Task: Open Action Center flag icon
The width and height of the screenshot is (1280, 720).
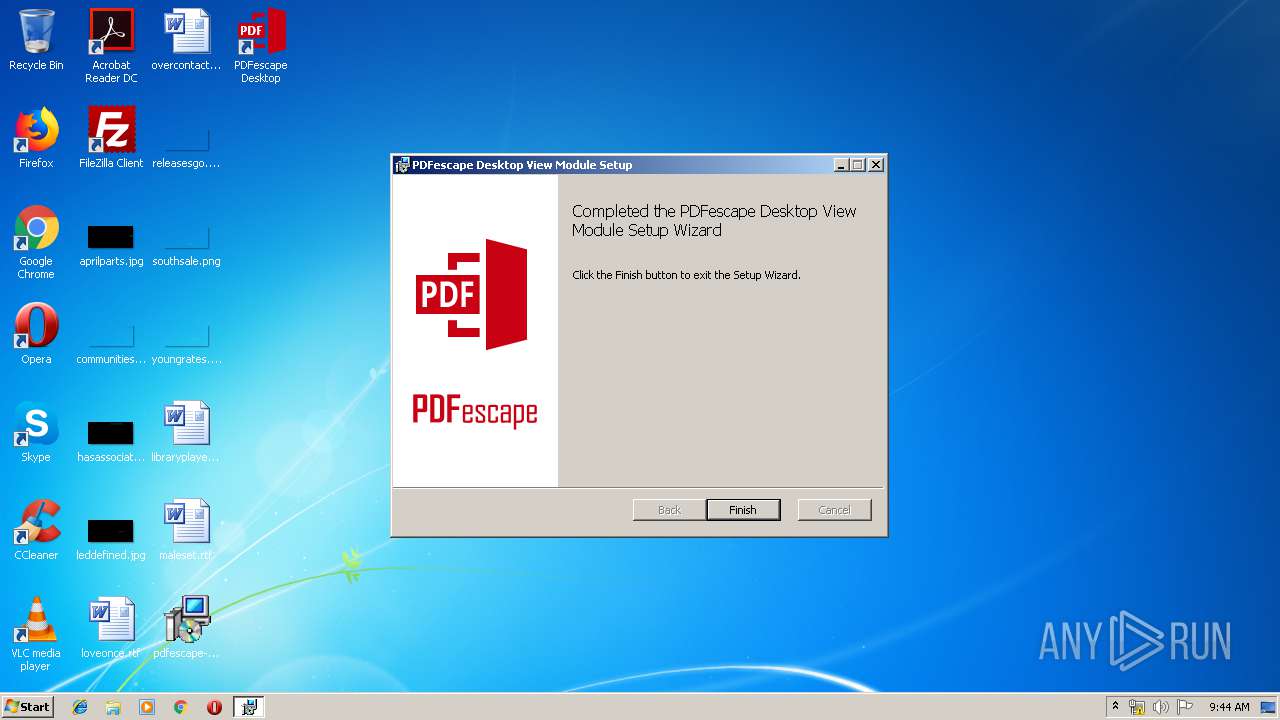Action: click(x=1184, y=707)
